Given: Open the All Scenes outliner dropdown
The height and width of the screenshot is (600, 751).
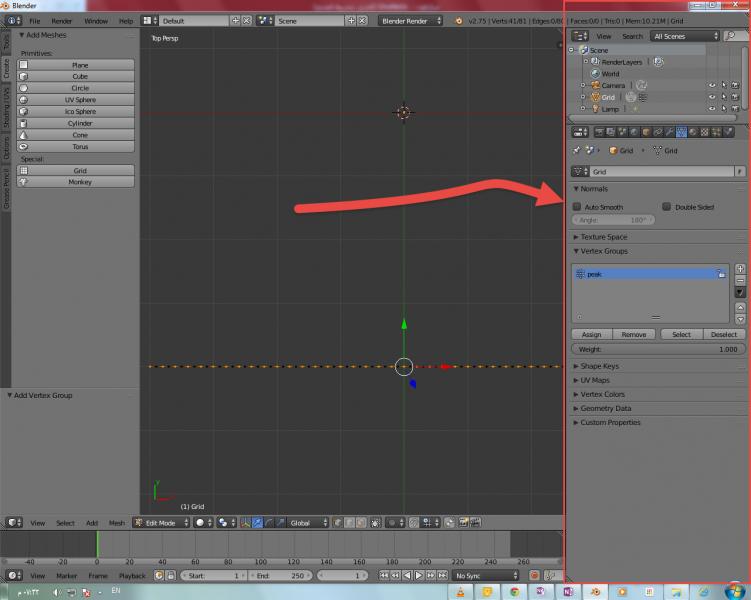Looking at the screenshot, I should coord(685,36).
